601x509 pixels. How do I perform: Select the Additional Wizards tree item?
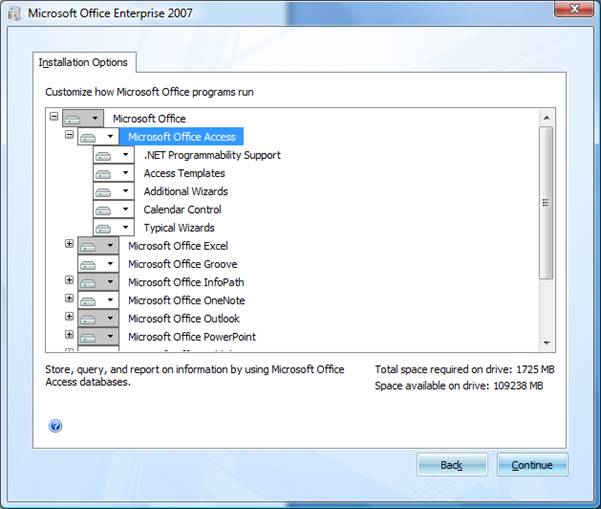[x=186, y=191]
